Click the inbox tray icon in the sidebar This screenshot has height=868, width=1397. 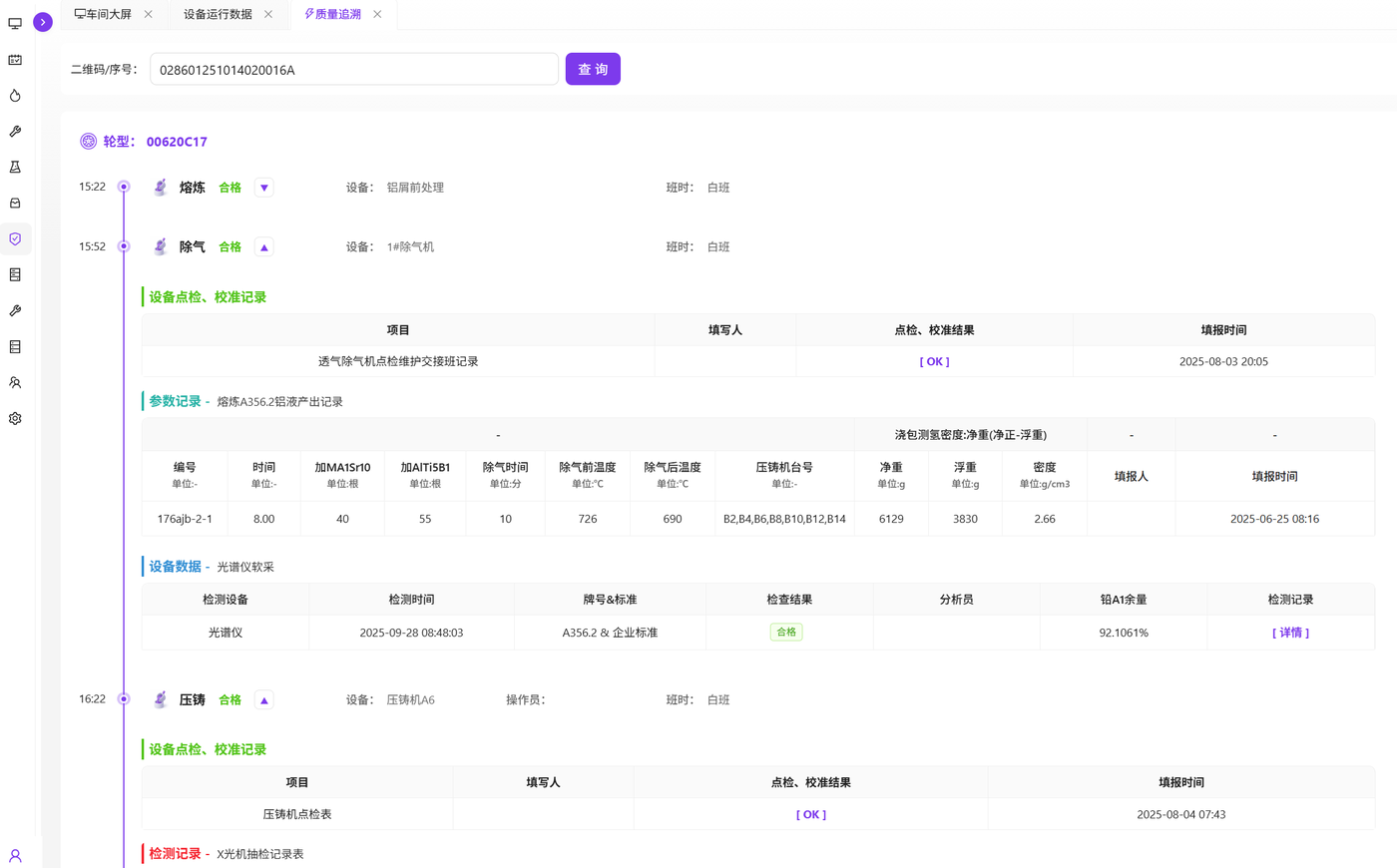pyautogui.click(x=15, y=204)
